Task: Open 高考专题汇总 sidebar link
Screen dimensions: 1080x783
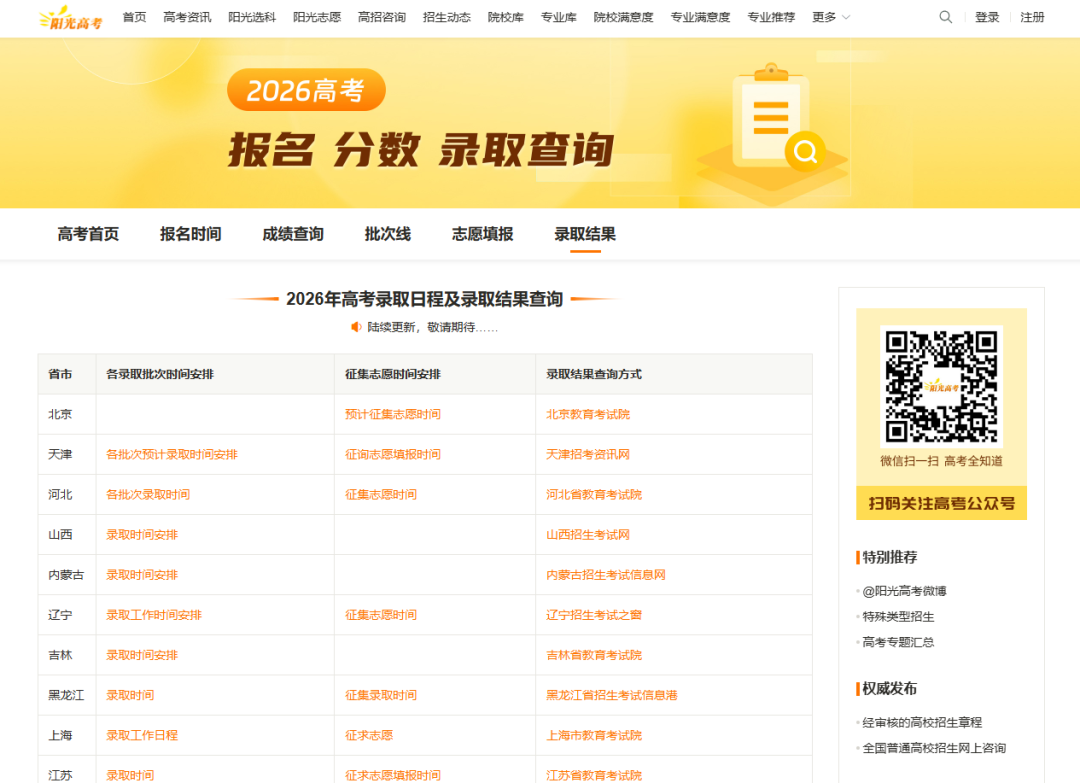Action: click(898, 642)
